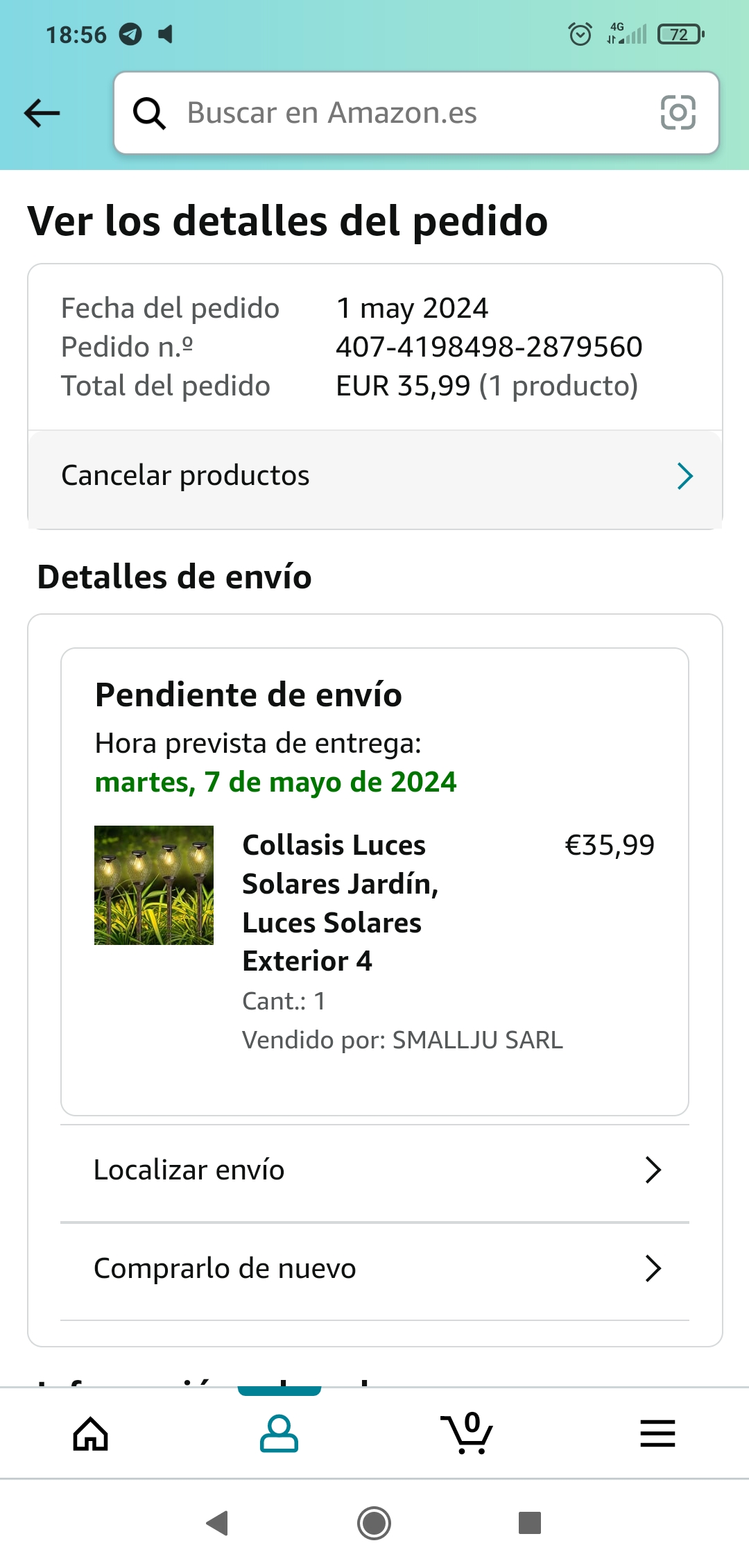Expand Localizar envío chevron
This screenshot has width=749, height=1568.
pos(653,1170)
